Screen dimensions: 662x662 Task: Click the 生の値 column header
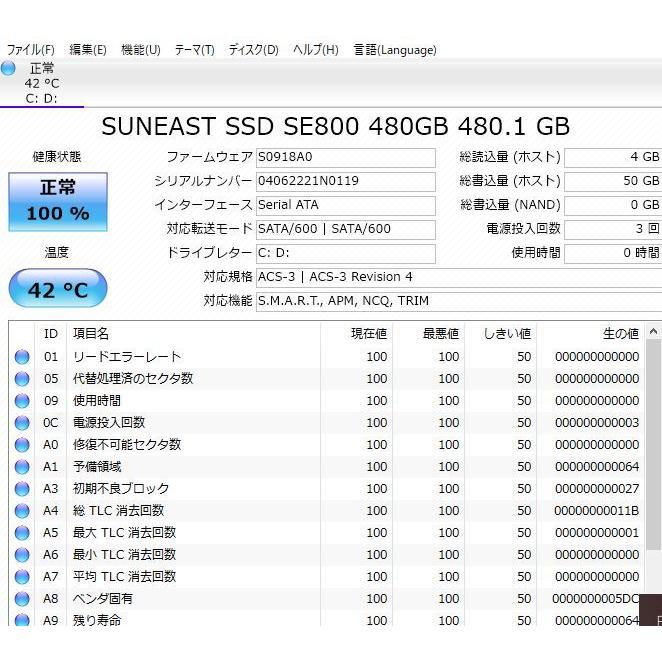point(619,333)
